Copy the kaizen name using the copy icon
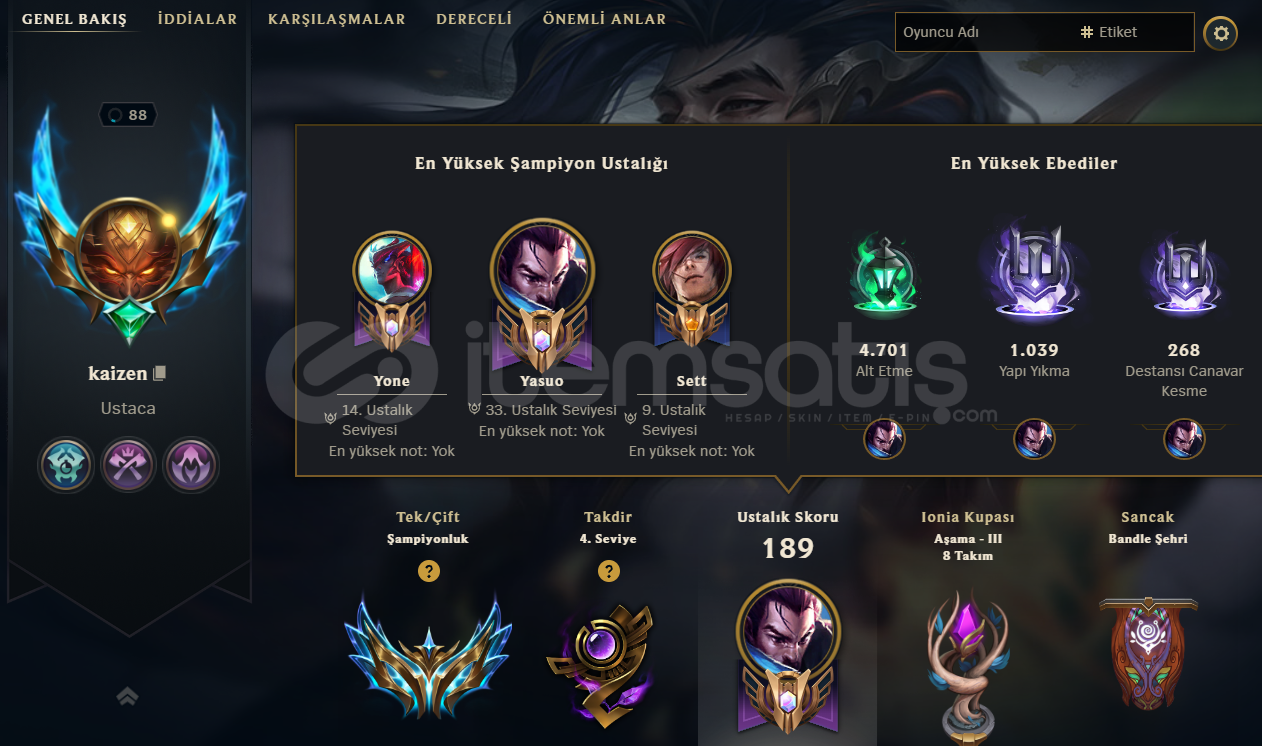 pos(159,373)
